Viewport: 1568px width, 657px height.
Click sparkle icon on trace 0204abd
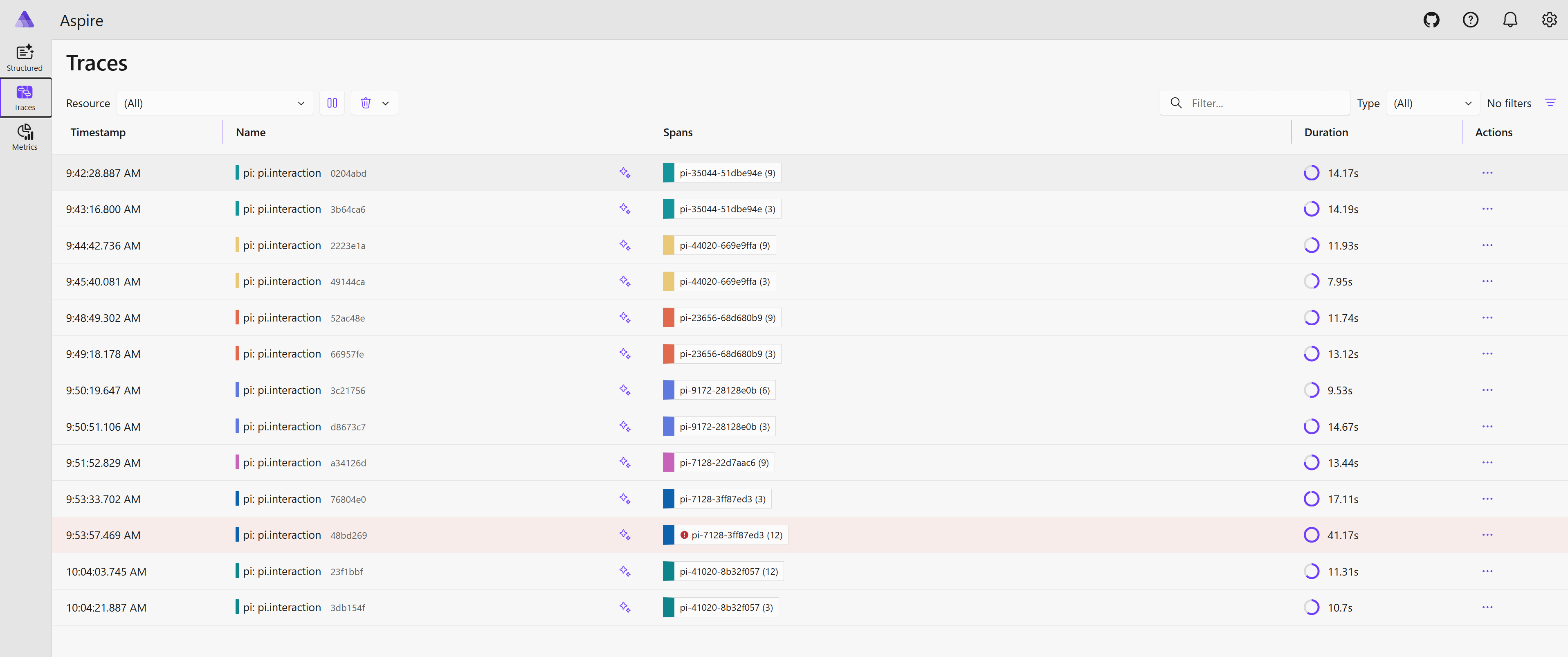click(625, 173)
